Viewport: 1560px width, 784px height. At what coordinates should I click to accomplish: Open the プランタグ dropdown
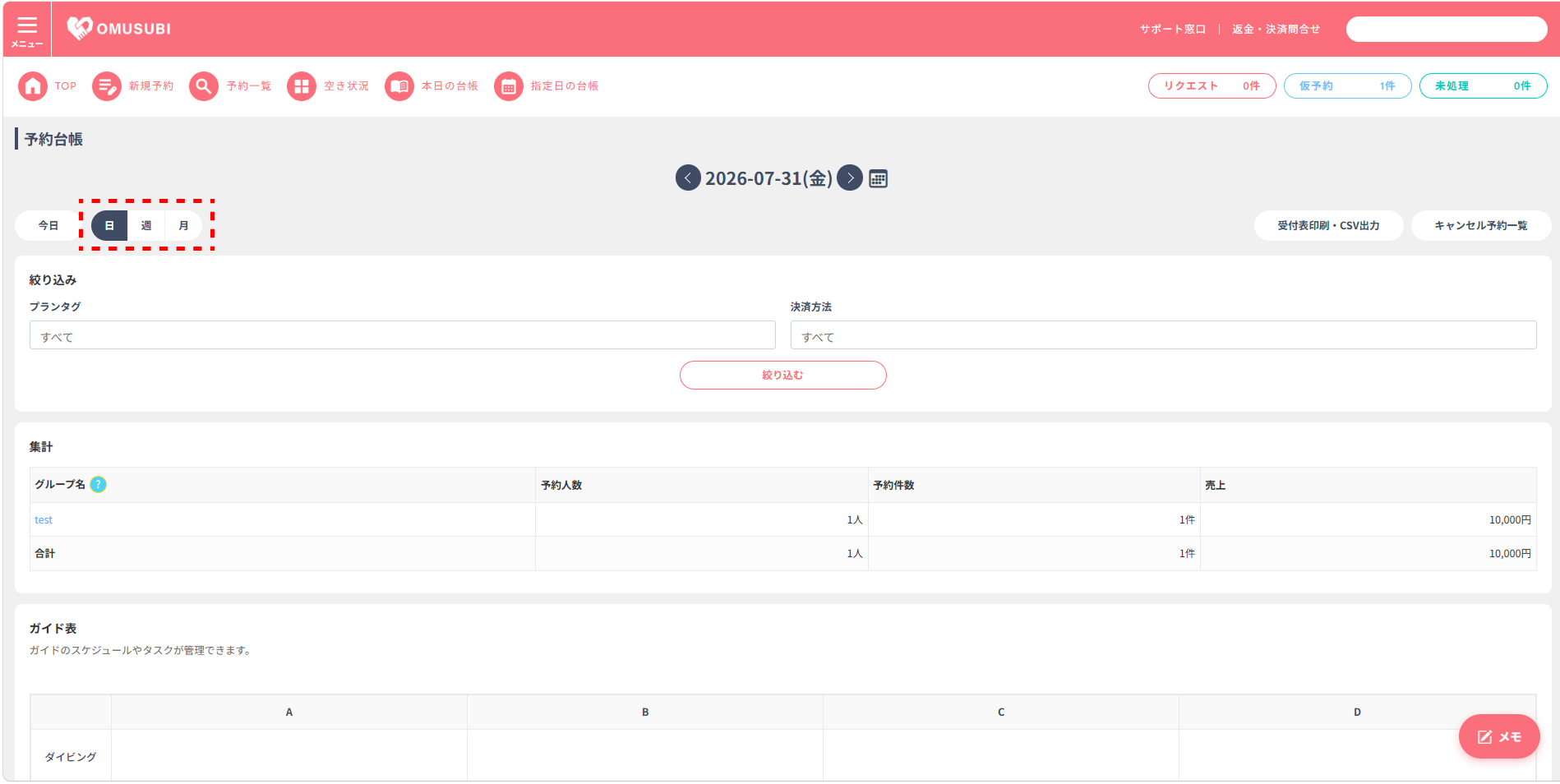(403, 335)
